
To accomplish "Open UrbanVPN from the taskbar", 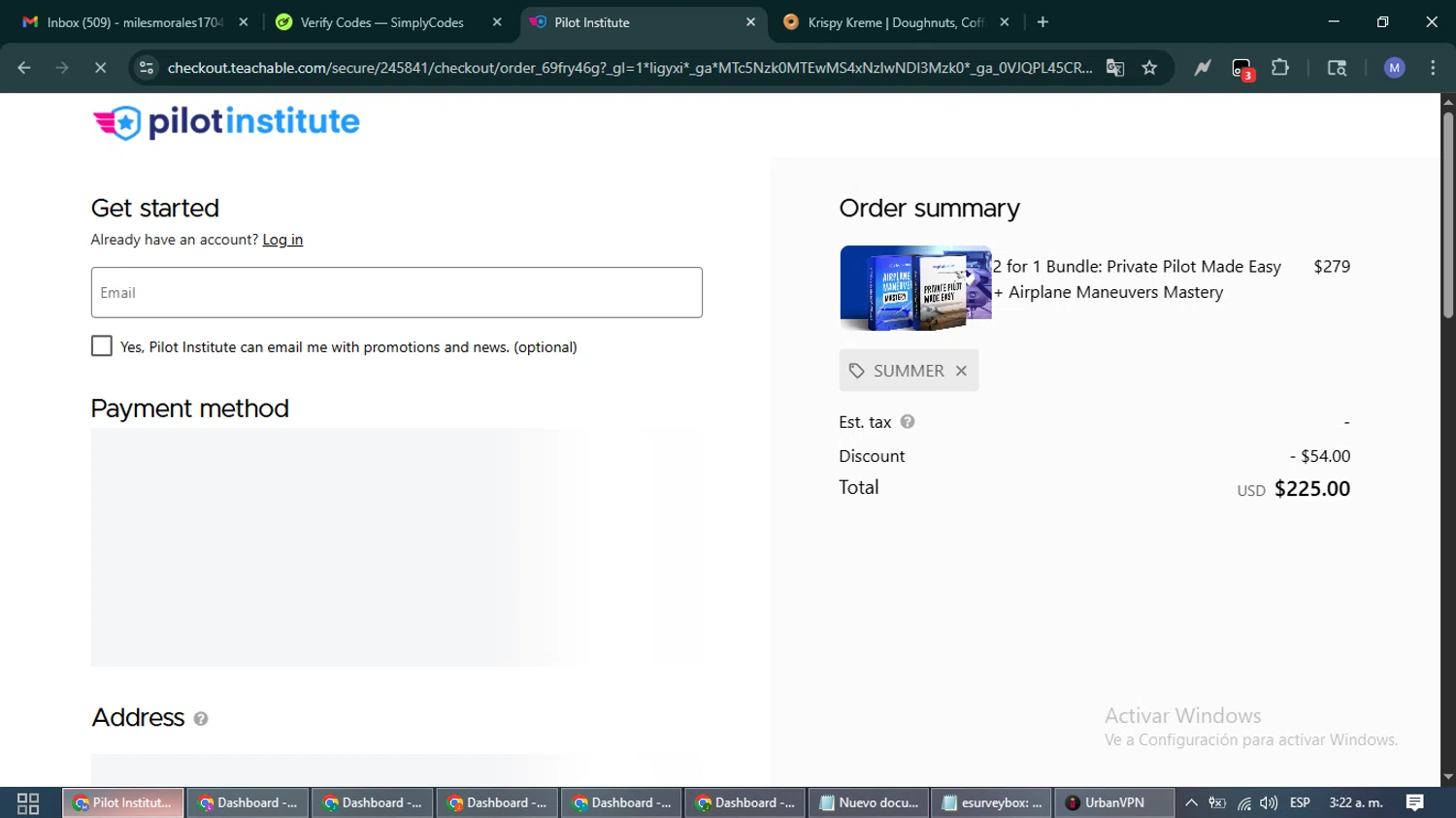I will (x=1114, y=803).
